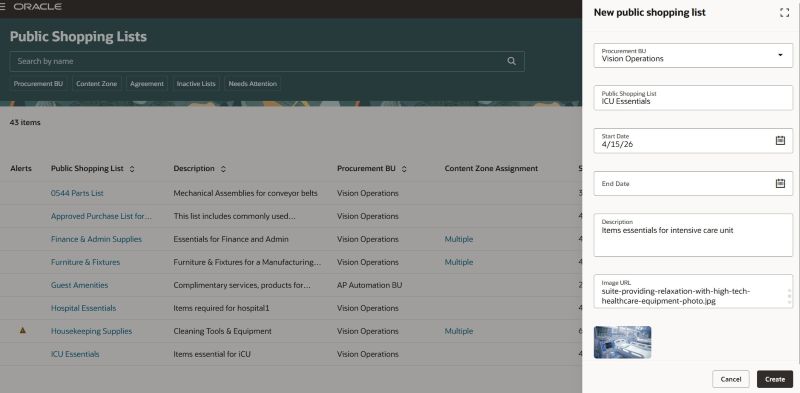This screenshot has height=393, width=800.
Task: Click the search magnifier icon
Action: coord(511,61)
